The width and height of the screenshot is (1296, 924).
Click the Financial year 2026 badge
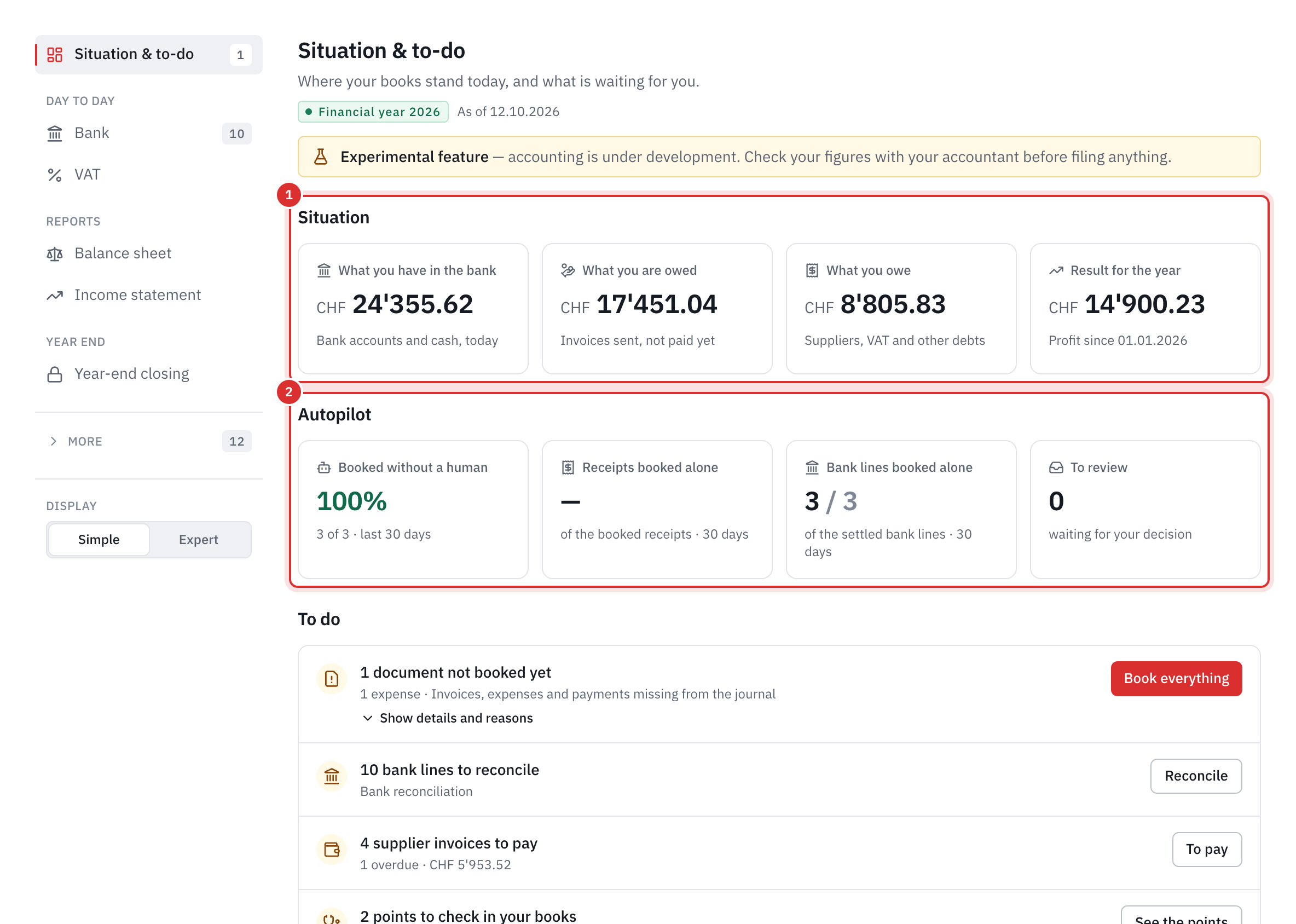[373, 112]
